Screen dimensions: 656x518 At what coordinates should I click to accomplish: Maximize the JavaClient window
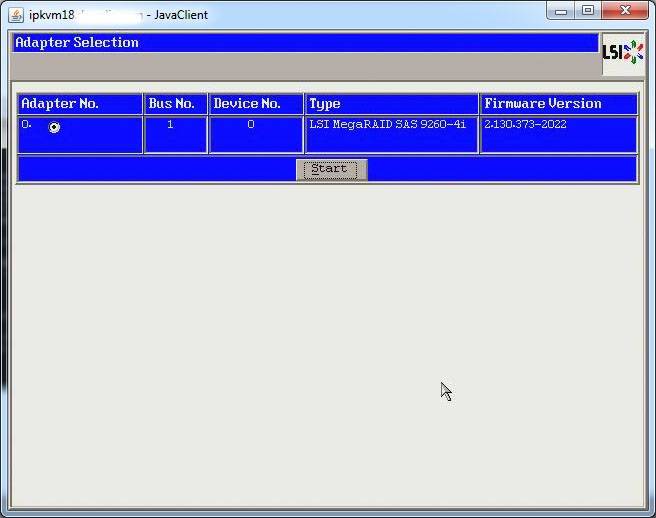tap(588, 11)
